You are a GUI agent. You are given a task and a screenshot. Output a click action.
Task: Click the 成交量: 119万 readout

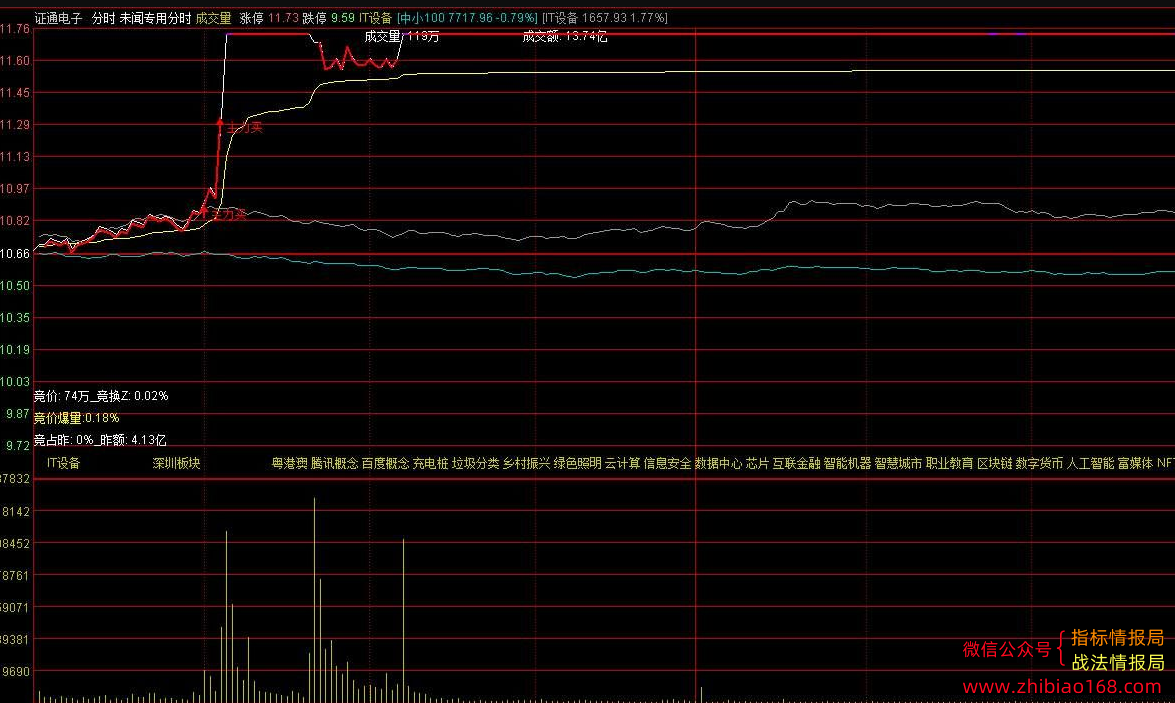(402, 36)
